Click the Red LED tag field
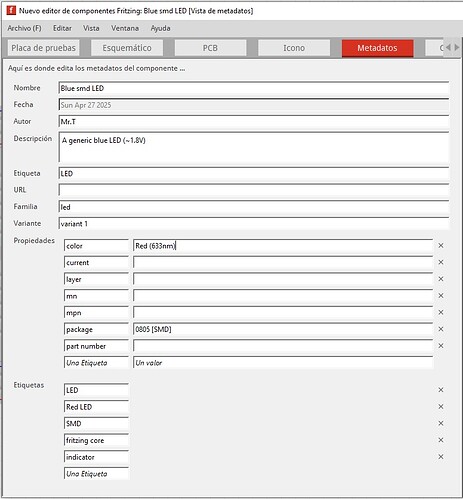 click(x=96, y=407)
